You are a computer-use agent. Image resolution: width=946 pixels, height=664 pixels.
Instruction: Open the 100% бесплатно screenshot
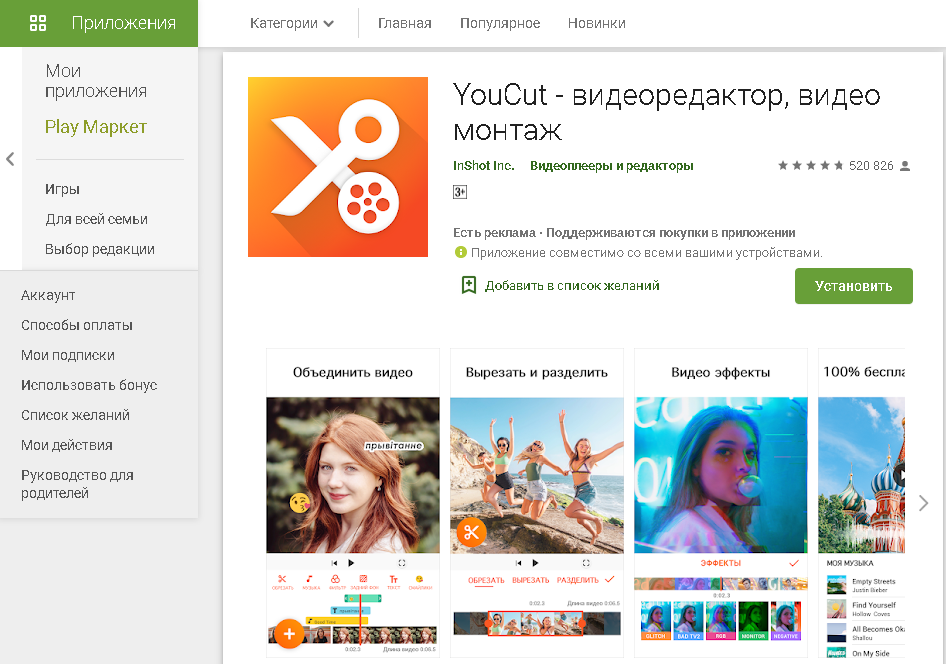(x=862, y=503)
